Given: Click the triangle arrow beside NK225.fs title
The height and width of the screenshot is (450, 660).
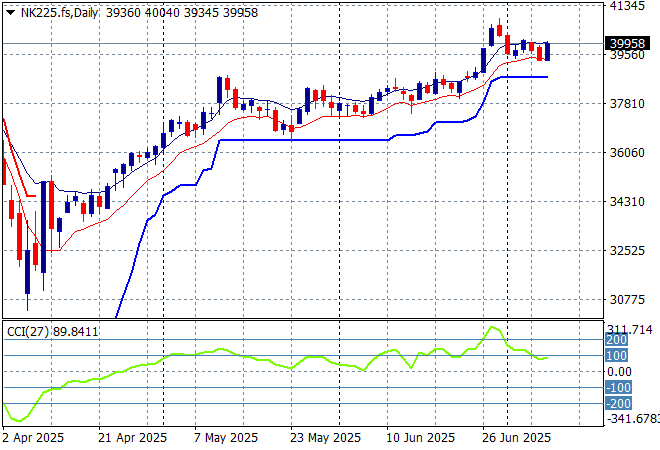Looking at the screenshot, I should (10, 10).
